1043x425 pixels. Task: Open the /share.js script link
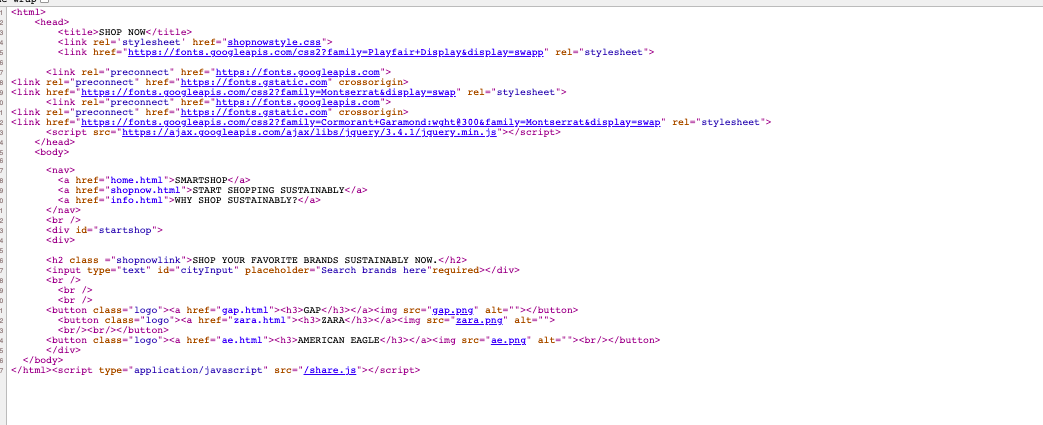pyautogui.click(x=330, y=370)
